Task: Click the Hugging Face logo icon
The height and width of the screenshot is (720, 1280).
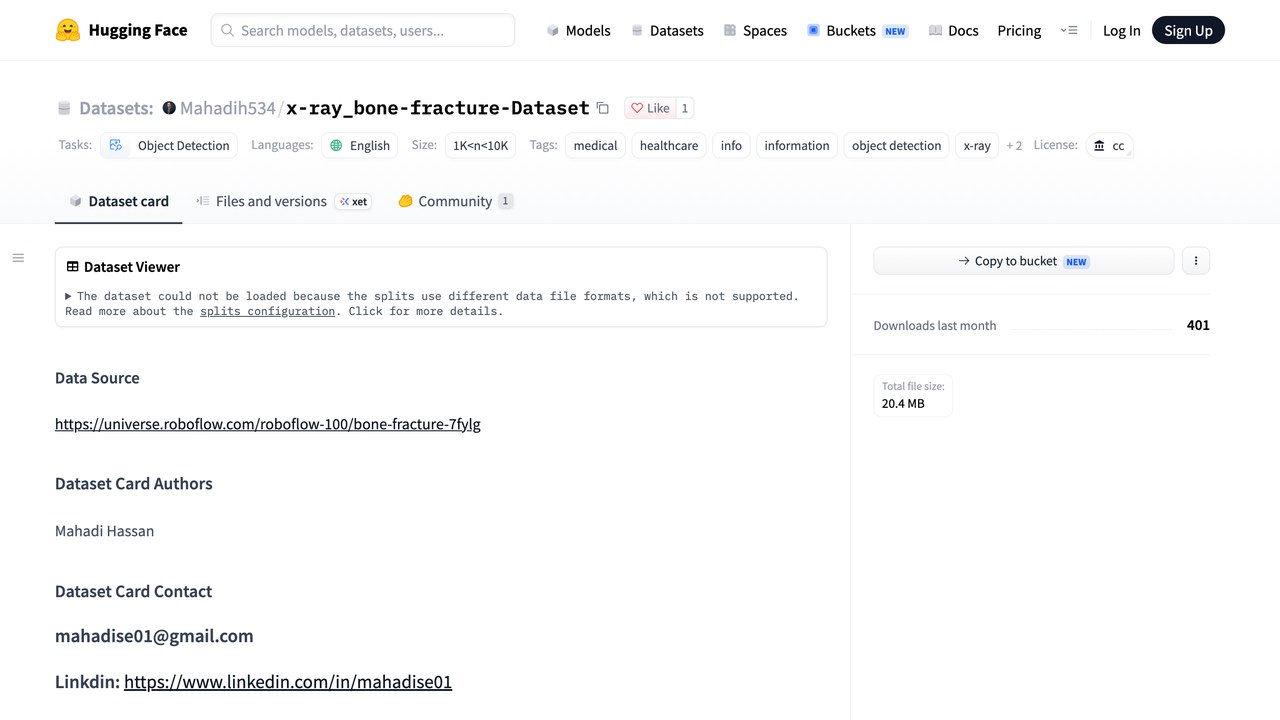Action: tap(68, 30)
